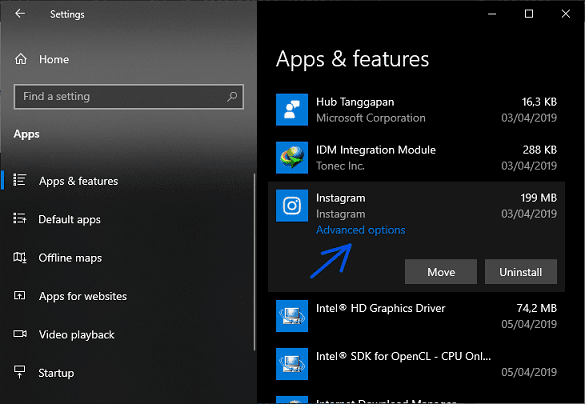Select the Video playback camera icon
585x404 pixels.
[20, 333]
